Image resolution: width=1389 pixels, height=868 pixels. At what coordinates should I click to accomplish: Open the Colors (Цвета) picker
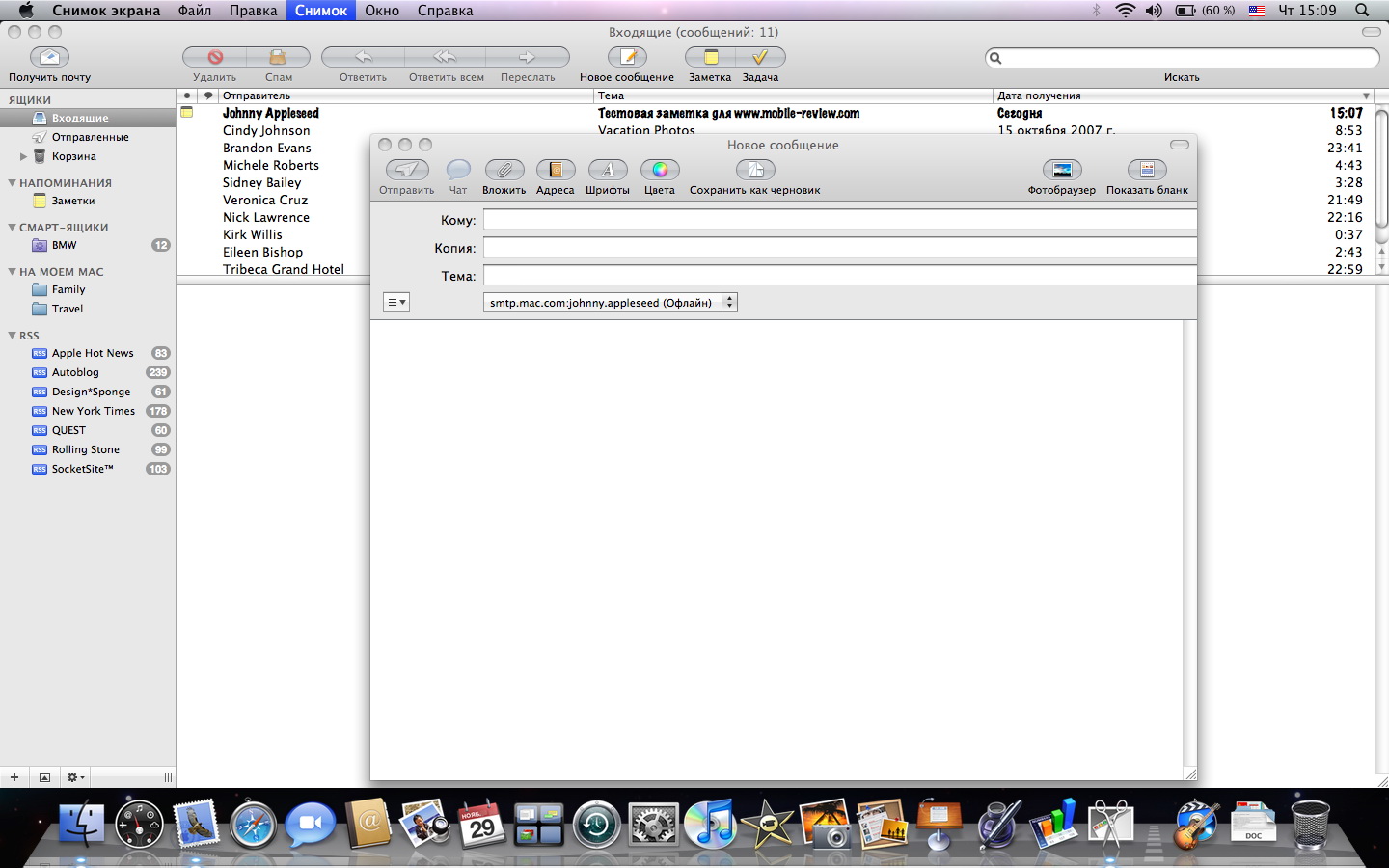[x=660, y=170]
